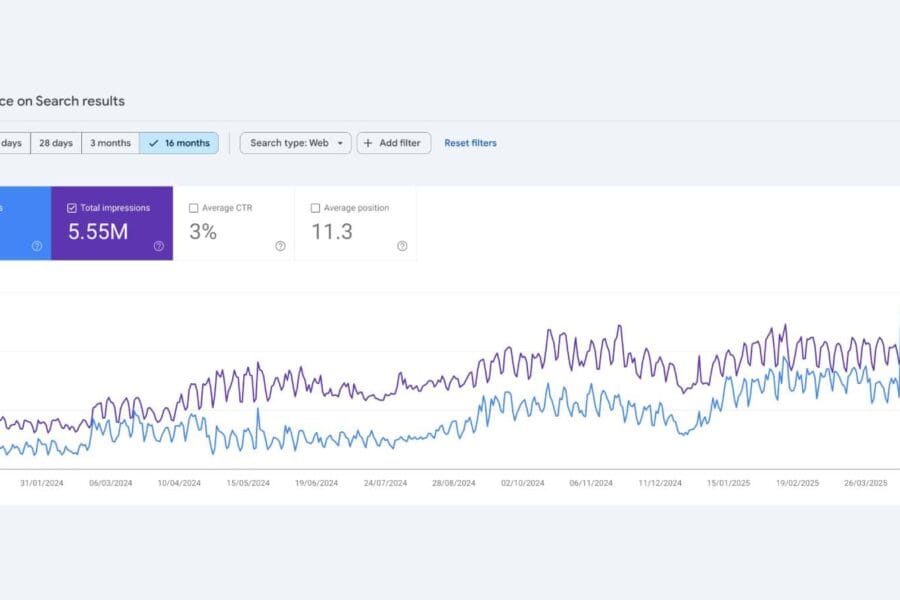Screen dimensions: 900x600
Task: Enable the Average CTR checkbox
Action: point(193,208)
